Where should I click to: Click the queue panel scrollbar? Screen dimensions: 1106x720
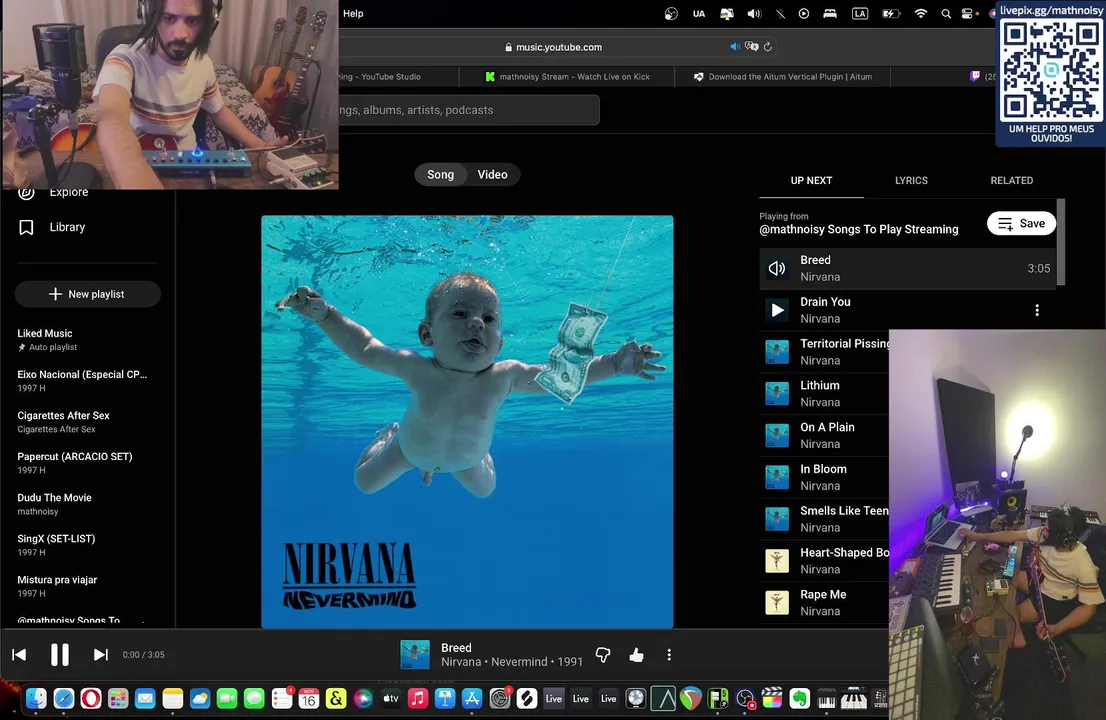click(1061, 242)
